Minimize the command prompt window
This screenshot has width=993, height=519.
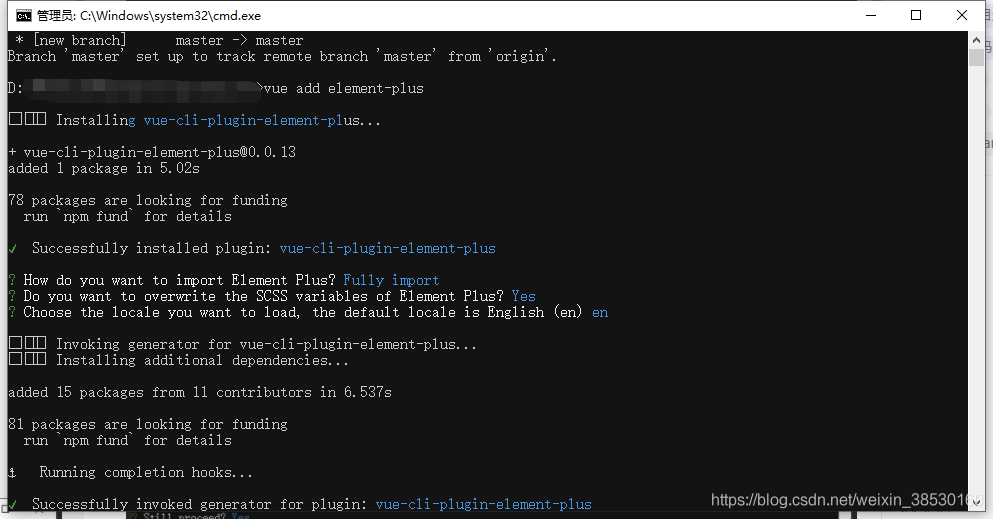(869, 15)
